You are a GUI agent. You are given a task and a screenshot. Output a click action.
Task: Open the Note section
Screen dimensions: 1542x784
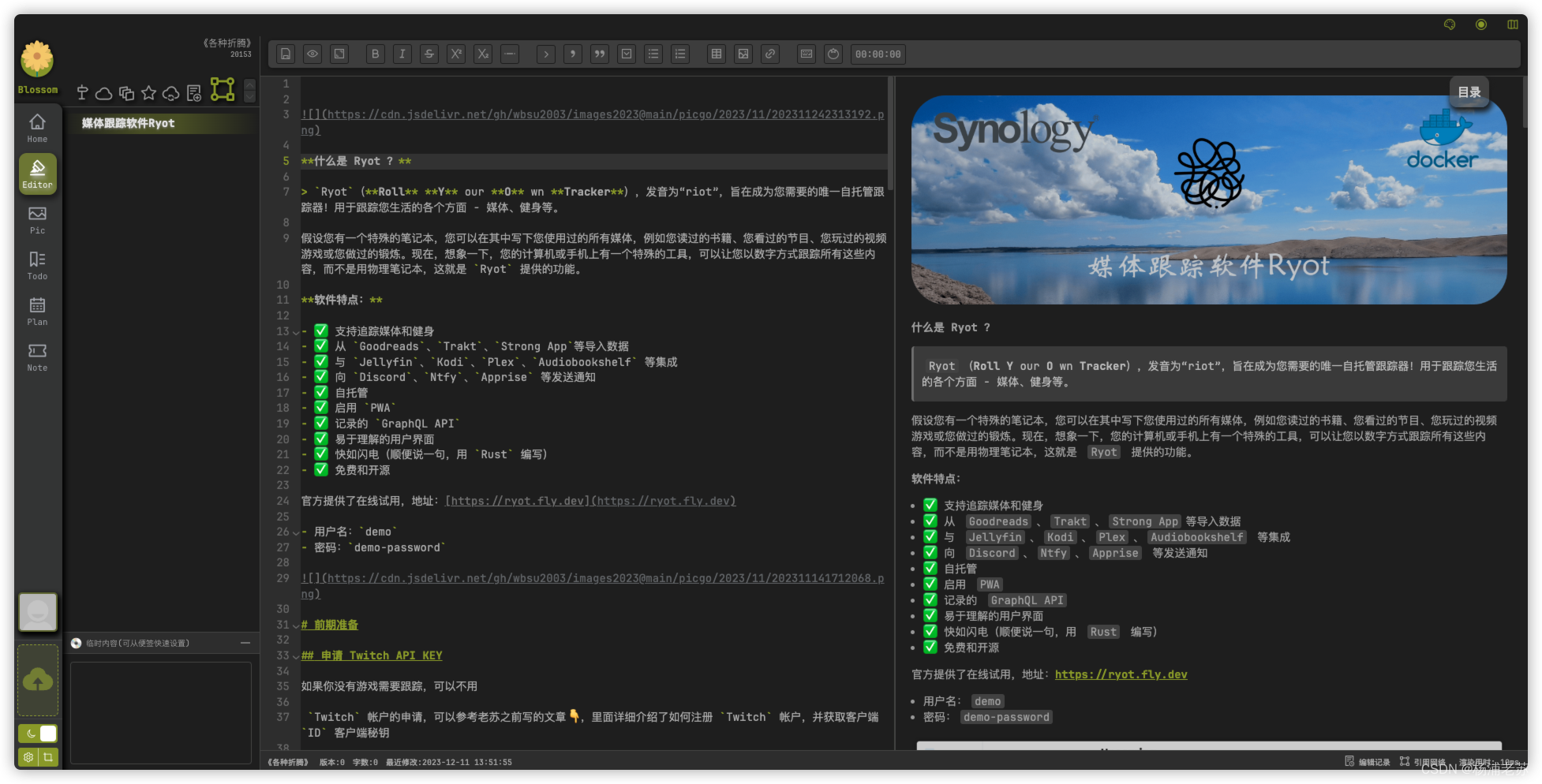[37, 357]
